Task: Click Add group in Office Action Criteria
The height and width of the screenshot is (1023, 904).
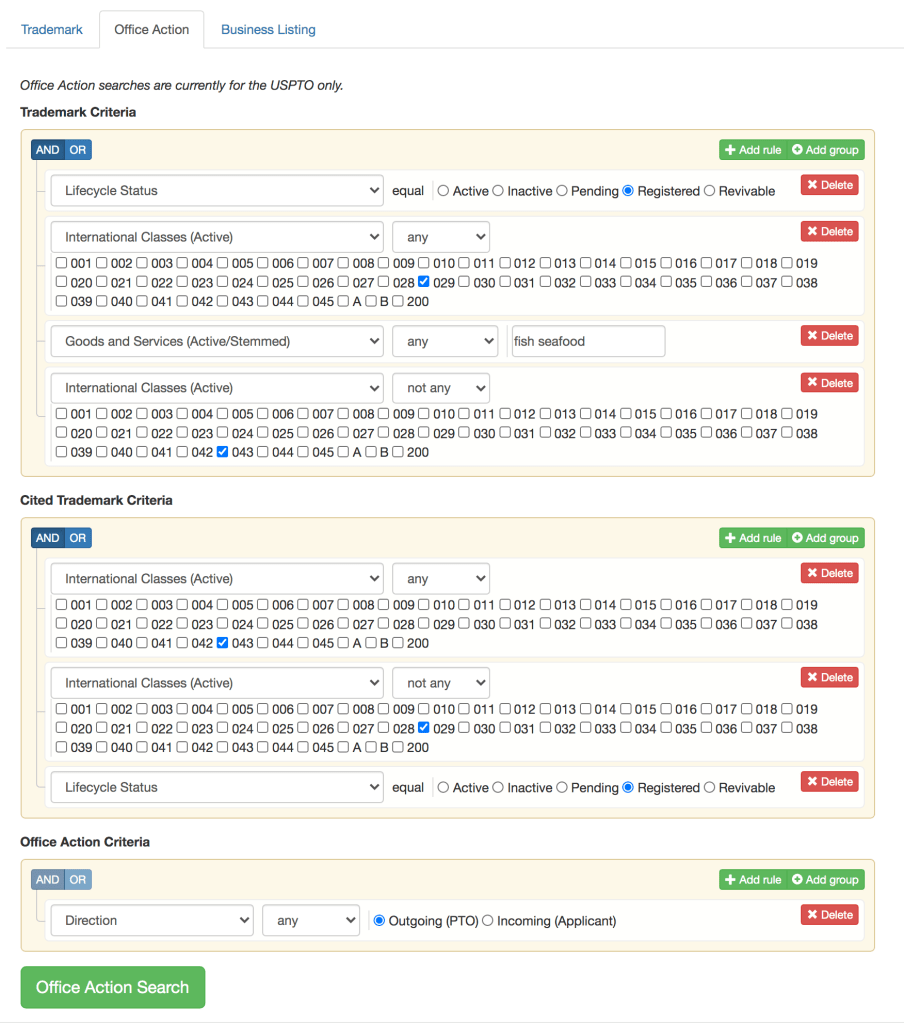Action: [x=825, y=880]
